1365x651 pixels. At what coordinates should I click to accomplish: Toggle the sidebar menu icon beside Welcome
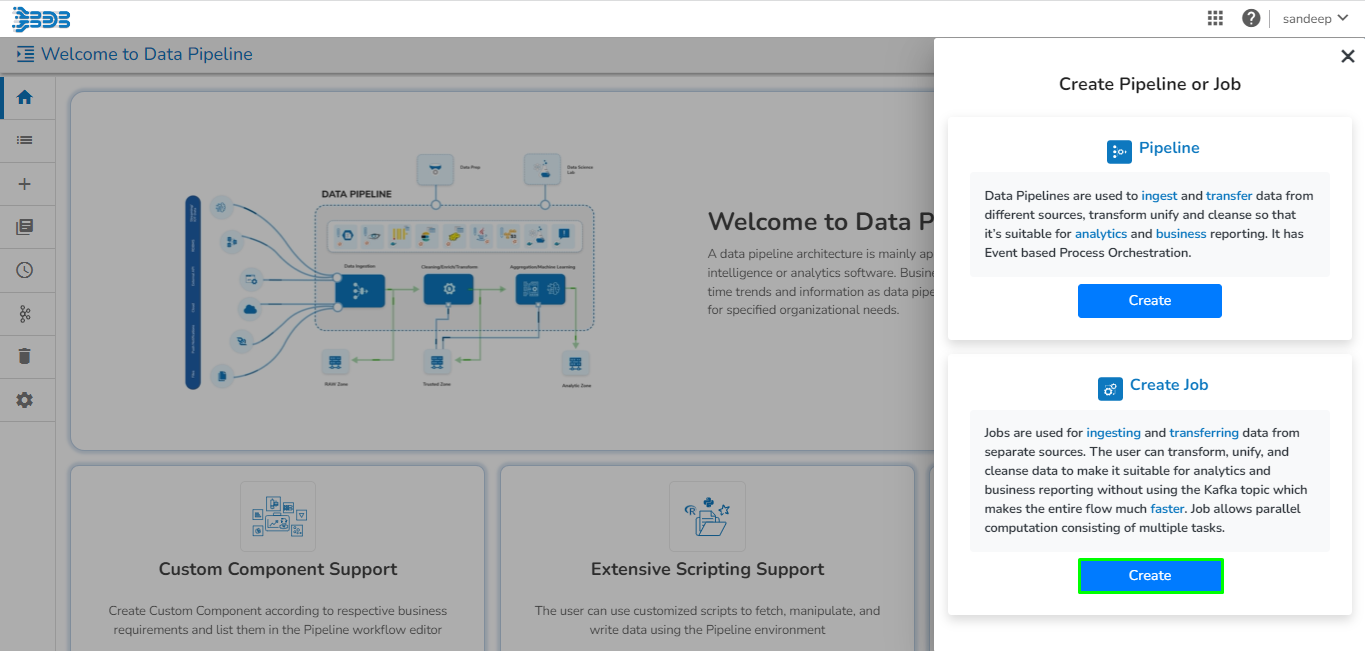[25, 54]
